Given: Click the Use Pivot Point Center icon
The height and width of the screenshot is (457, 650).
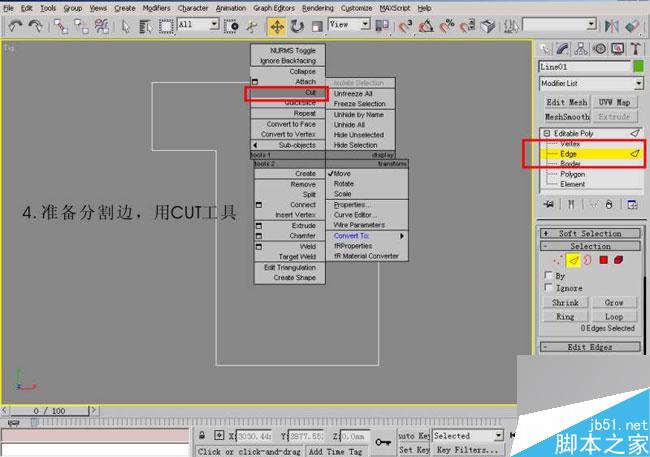Looking at the screenshot, I should pyautogui.click(x=382, y=26).
